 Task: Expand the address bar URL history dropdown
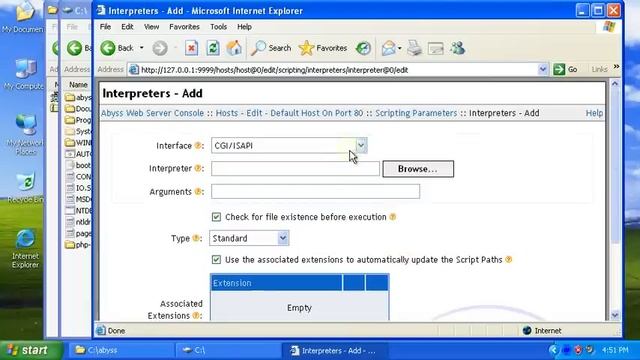[x=542, y=69]
